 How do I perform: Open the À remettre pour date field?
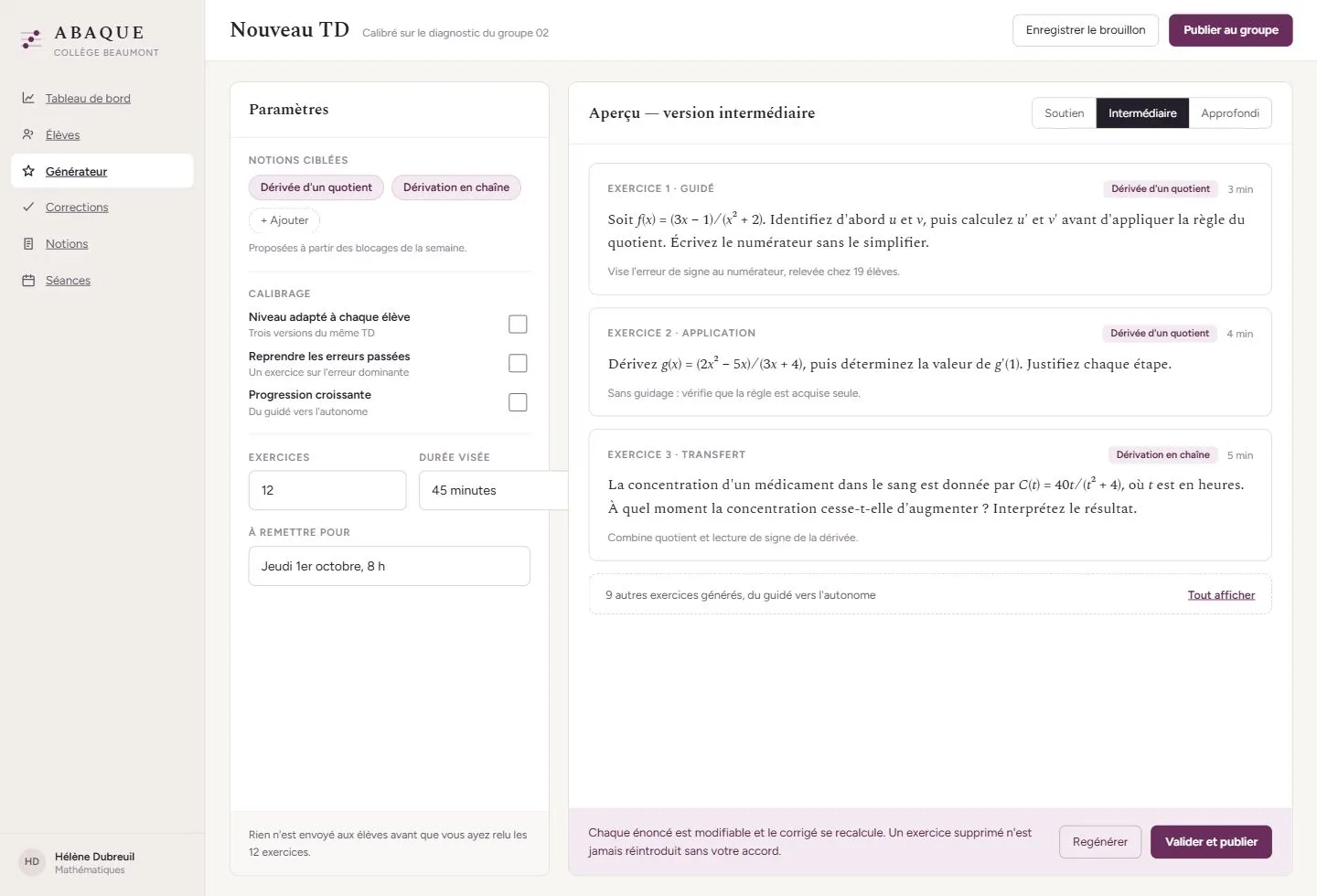(x=390, y=566)
